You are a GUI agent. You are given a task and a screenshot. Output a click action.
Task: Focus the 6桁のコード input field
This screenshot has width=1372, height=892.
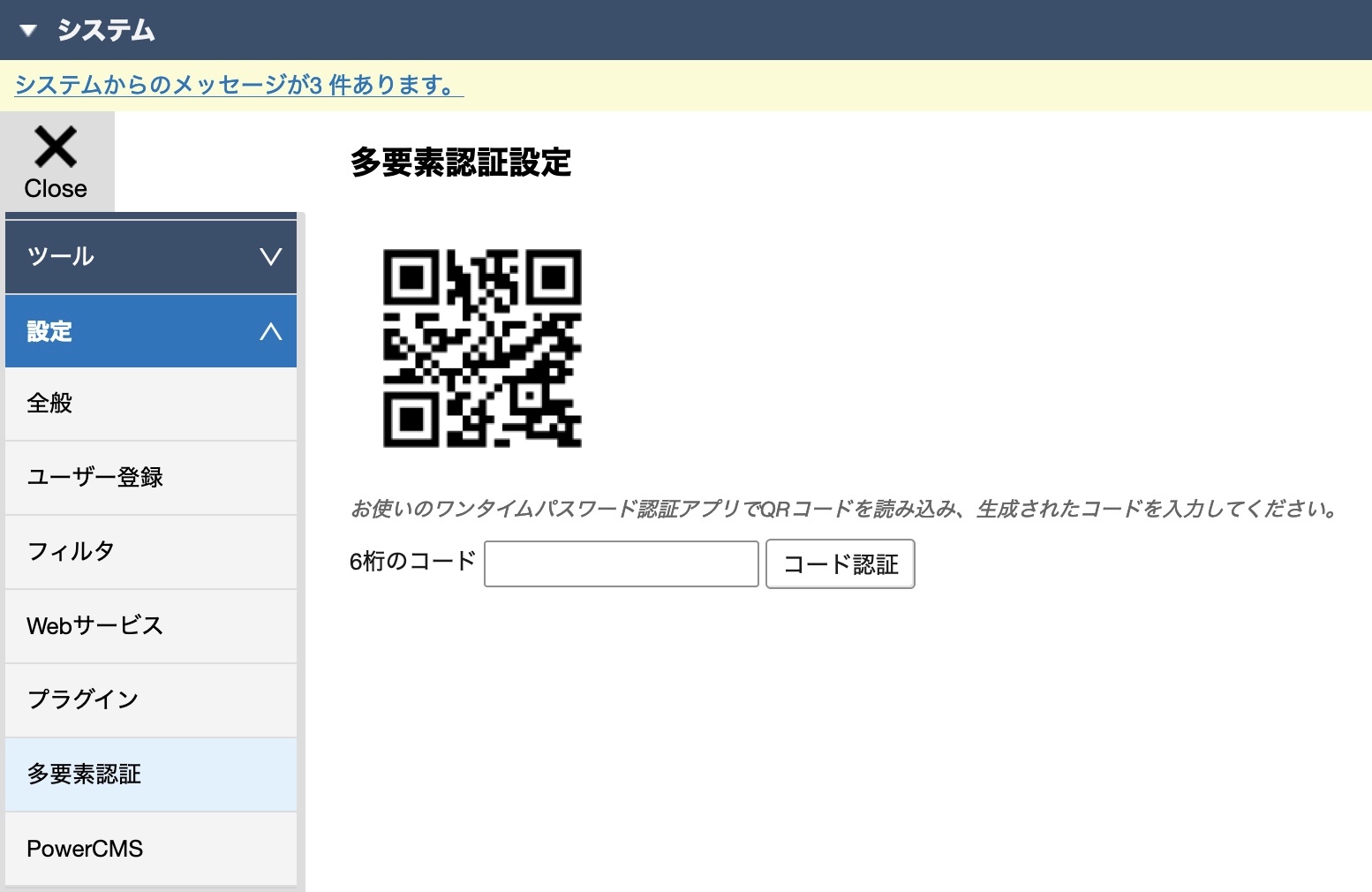(x=622, y=563)
